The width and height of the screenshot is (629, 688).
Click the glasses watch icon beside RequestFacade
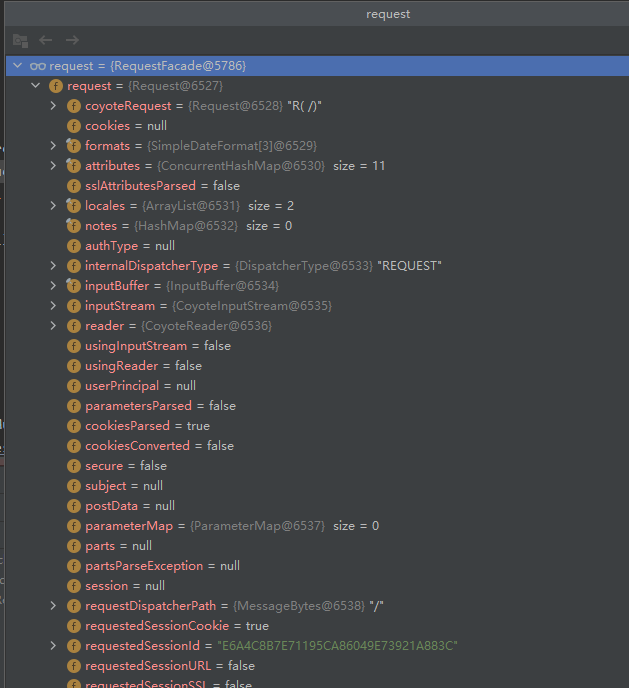point(38,66)
